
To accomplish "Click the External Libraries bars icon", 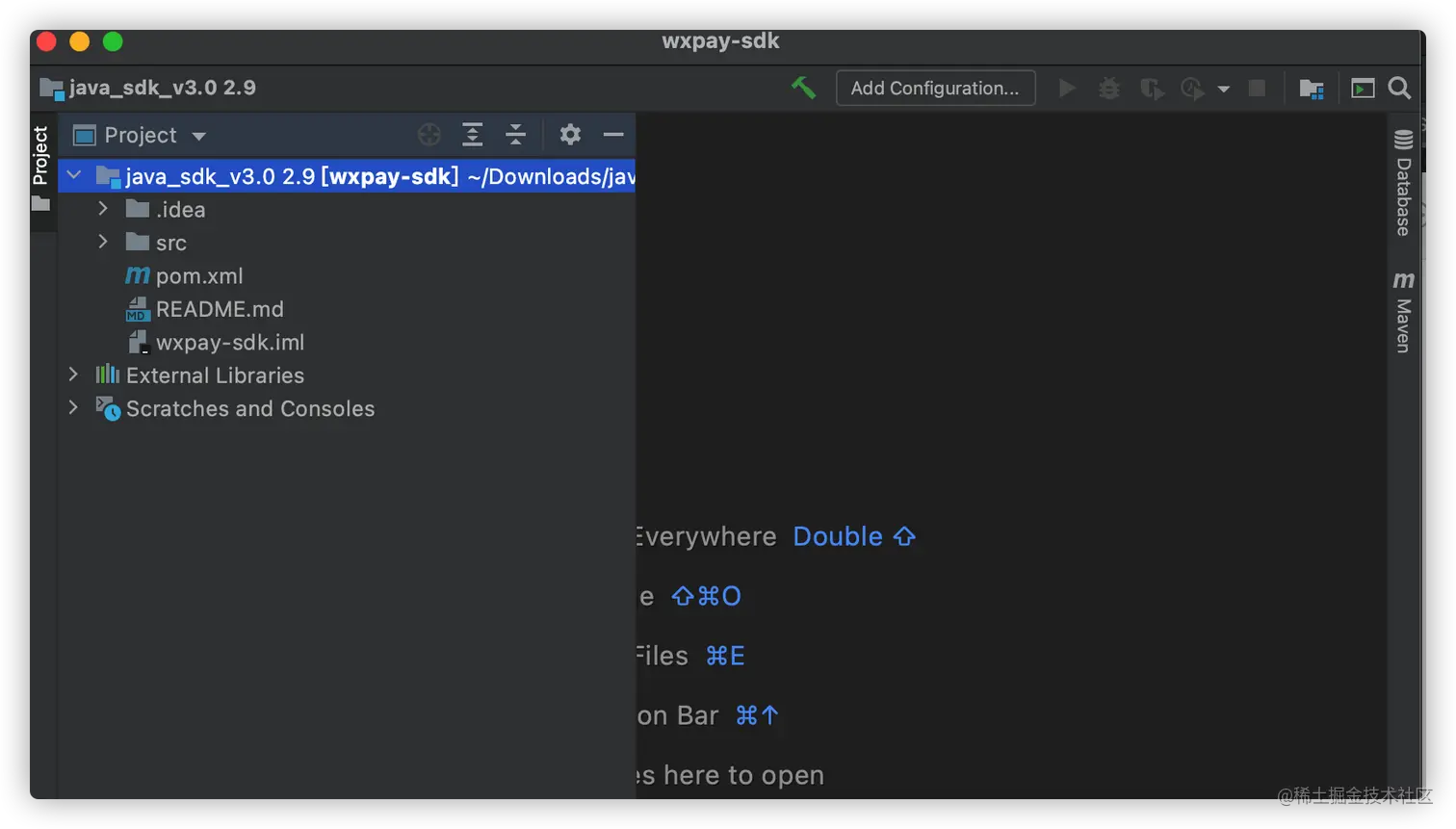I will click(108, 375).
